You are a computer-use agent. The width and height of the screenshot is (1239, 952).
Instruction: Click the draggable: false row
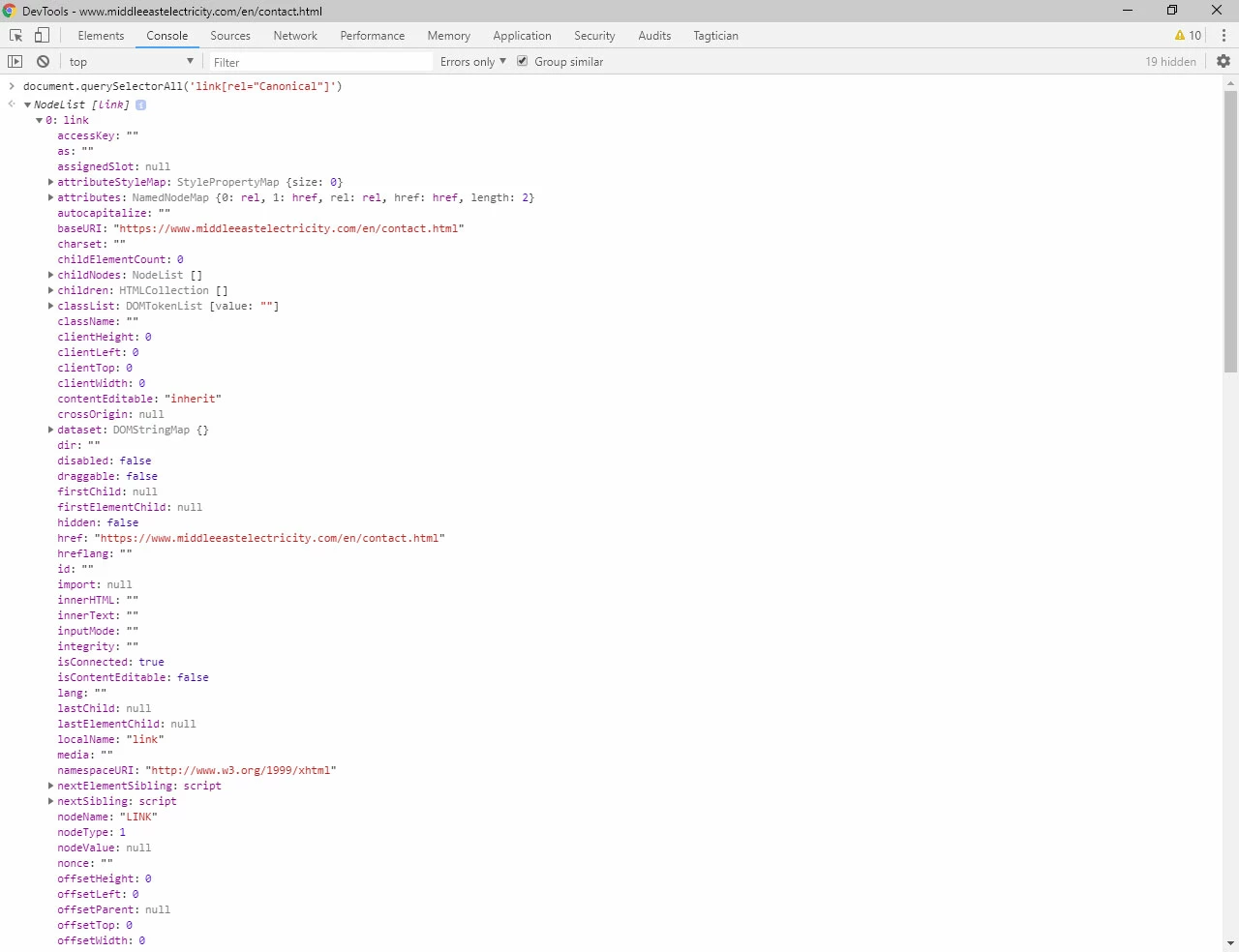tap(107, 476)
